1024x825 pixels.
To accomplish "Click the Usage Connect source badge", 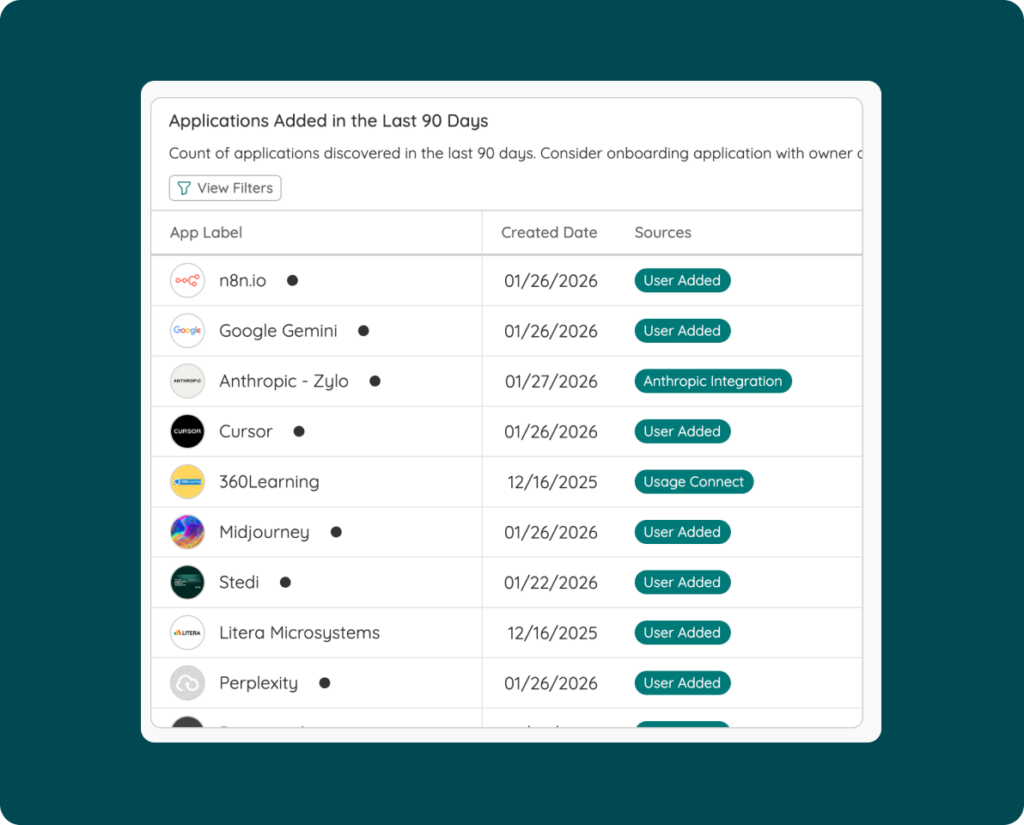I will pos(693,482).
